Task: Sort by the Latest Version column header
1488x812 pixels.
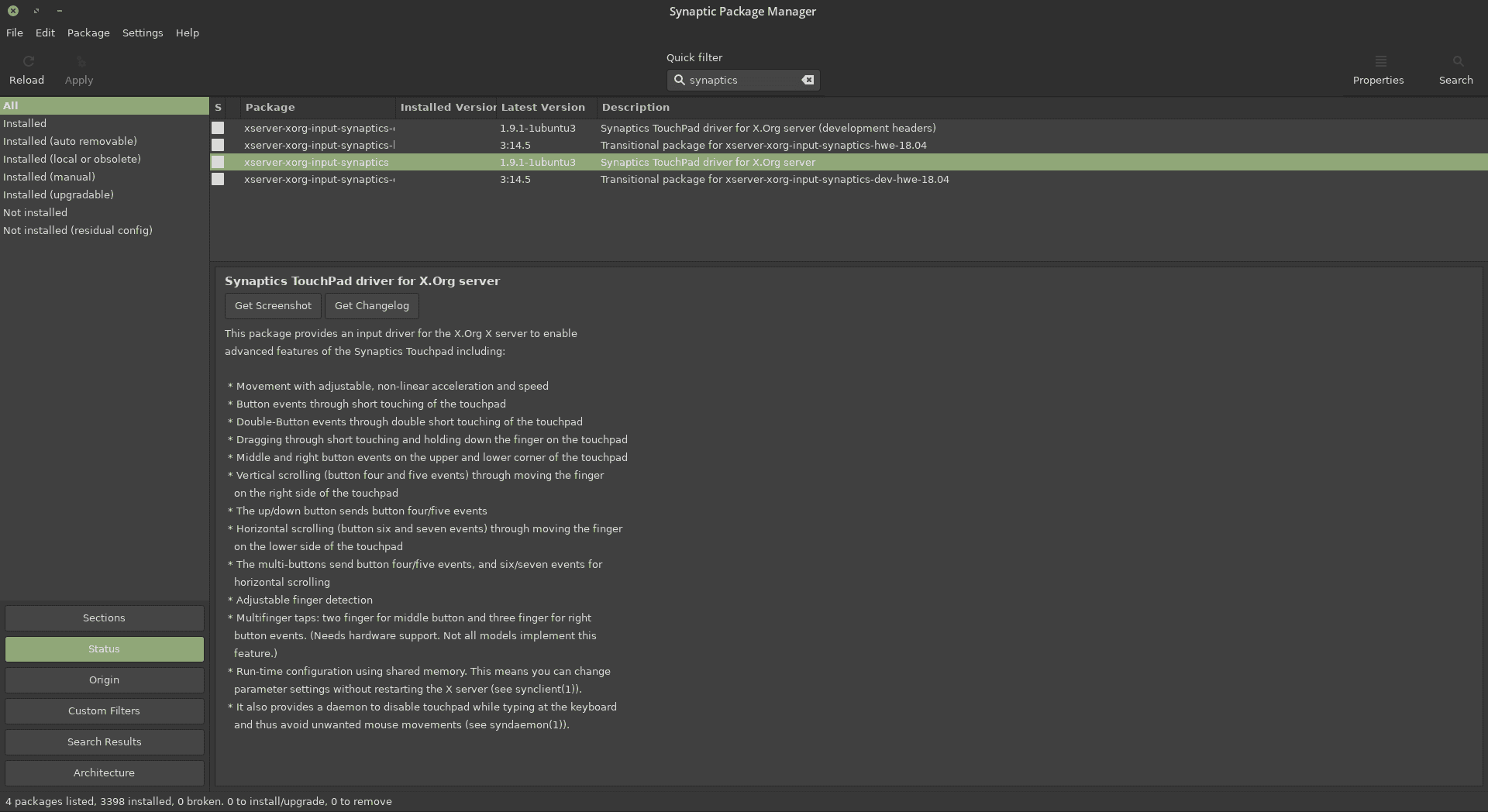Action: pyautogui.click(x=546, y=107)
